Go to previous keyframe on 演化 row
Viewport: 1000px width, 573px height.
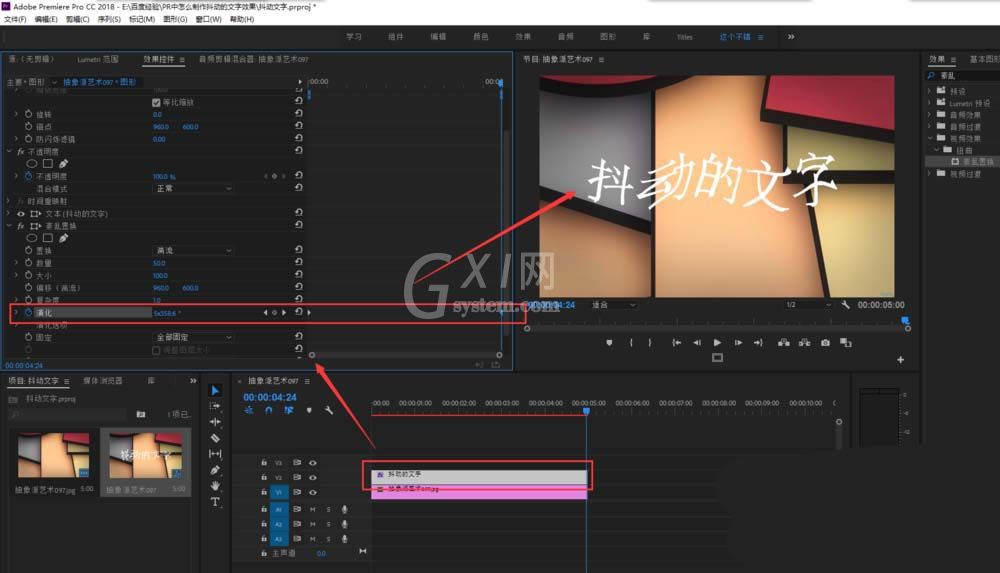(x=265, y=313)
